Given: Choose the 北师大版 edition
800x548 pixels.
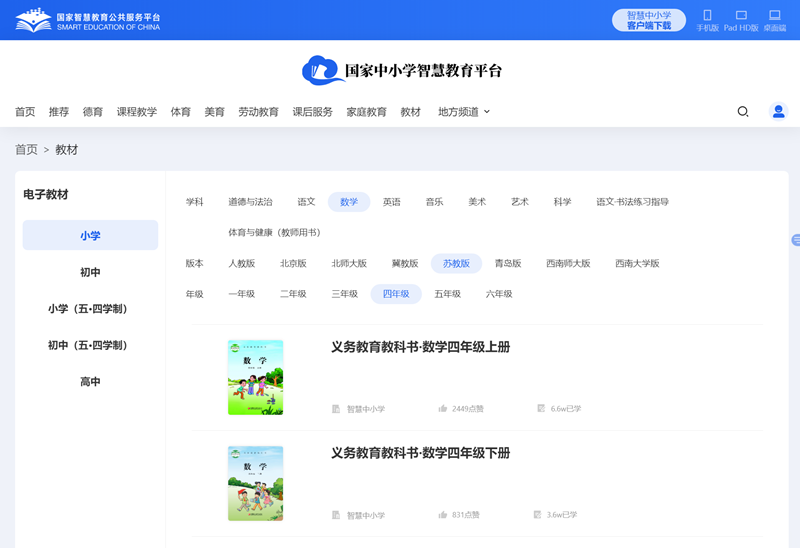Looking at the screenshot, I should pos(349,263).
